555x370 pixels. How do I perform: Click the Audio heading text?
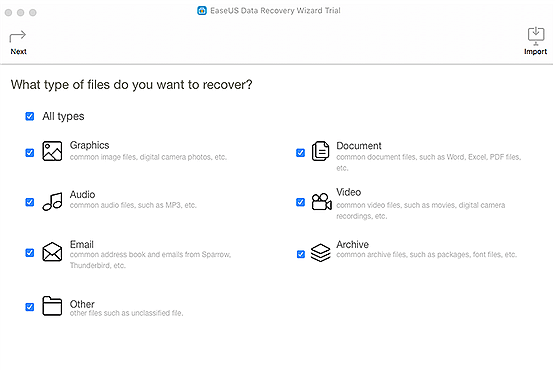[82, 194]
